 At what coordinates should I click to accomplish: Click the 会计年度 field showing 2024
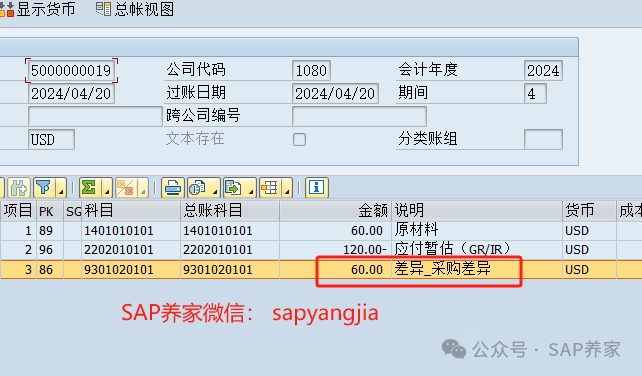click(x=543, y=70)
